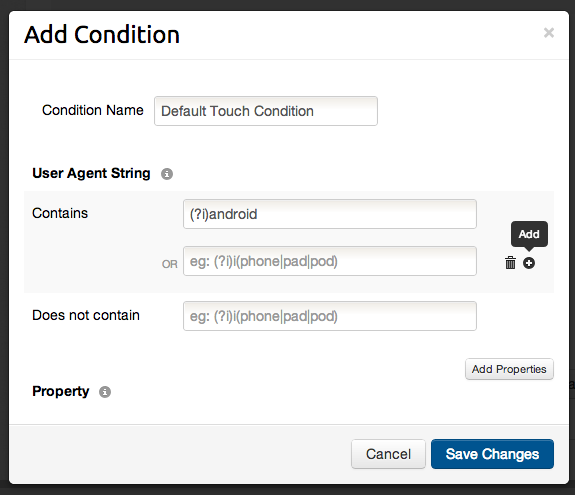This screenshot has width=575, height=495.
Task: Click the trash icon beside the OR field
Action: tap(510, 263)
